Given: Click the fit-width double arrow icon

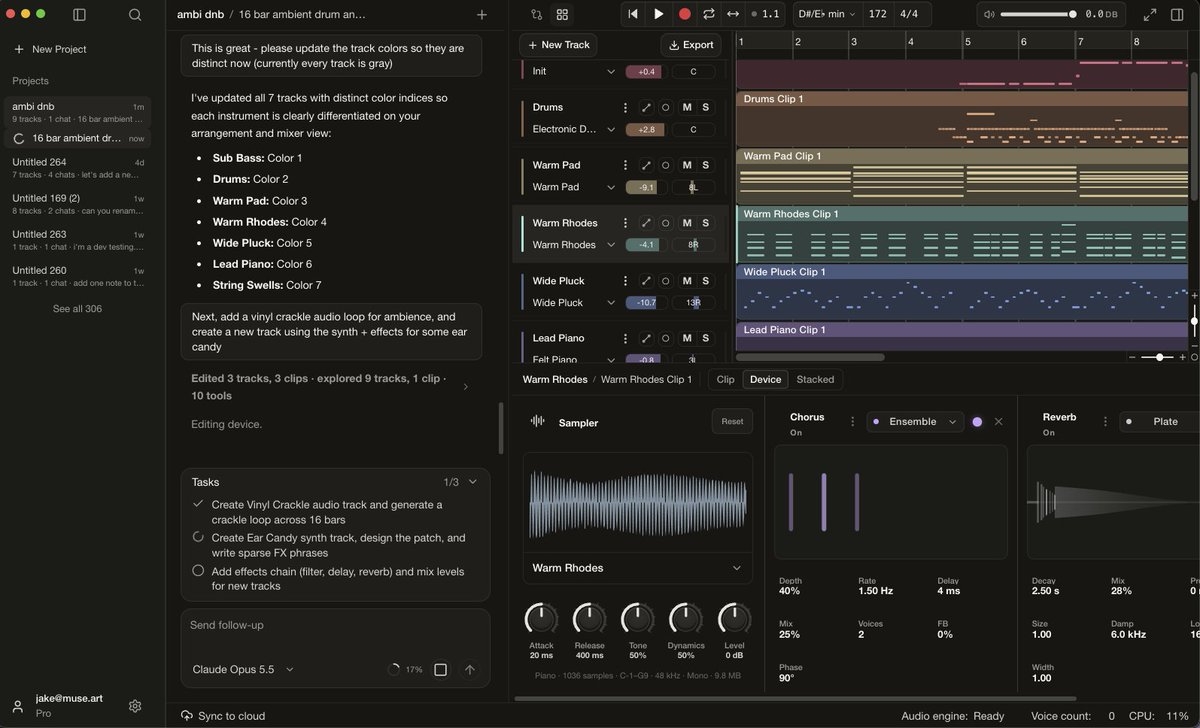Looking at the screenshot, I should [733, 14].
